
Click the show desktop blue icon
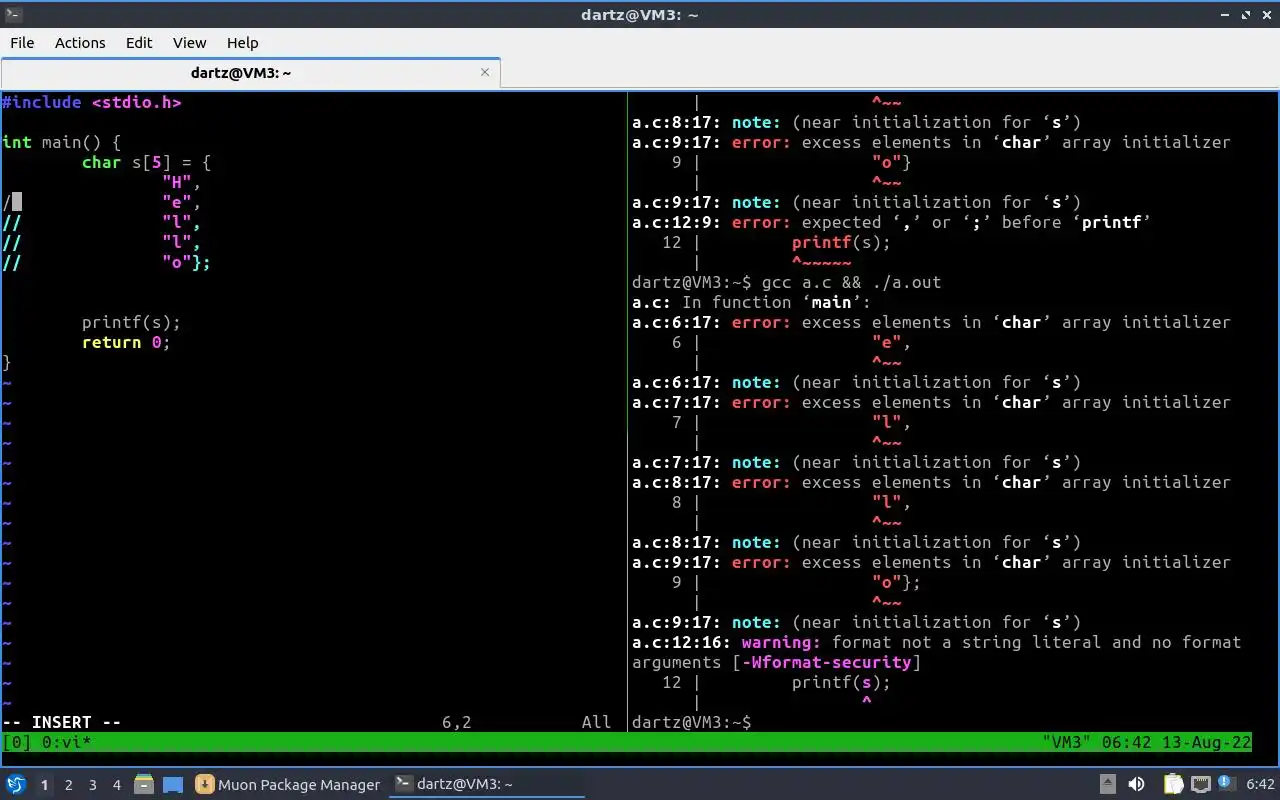tap(173, 784)
